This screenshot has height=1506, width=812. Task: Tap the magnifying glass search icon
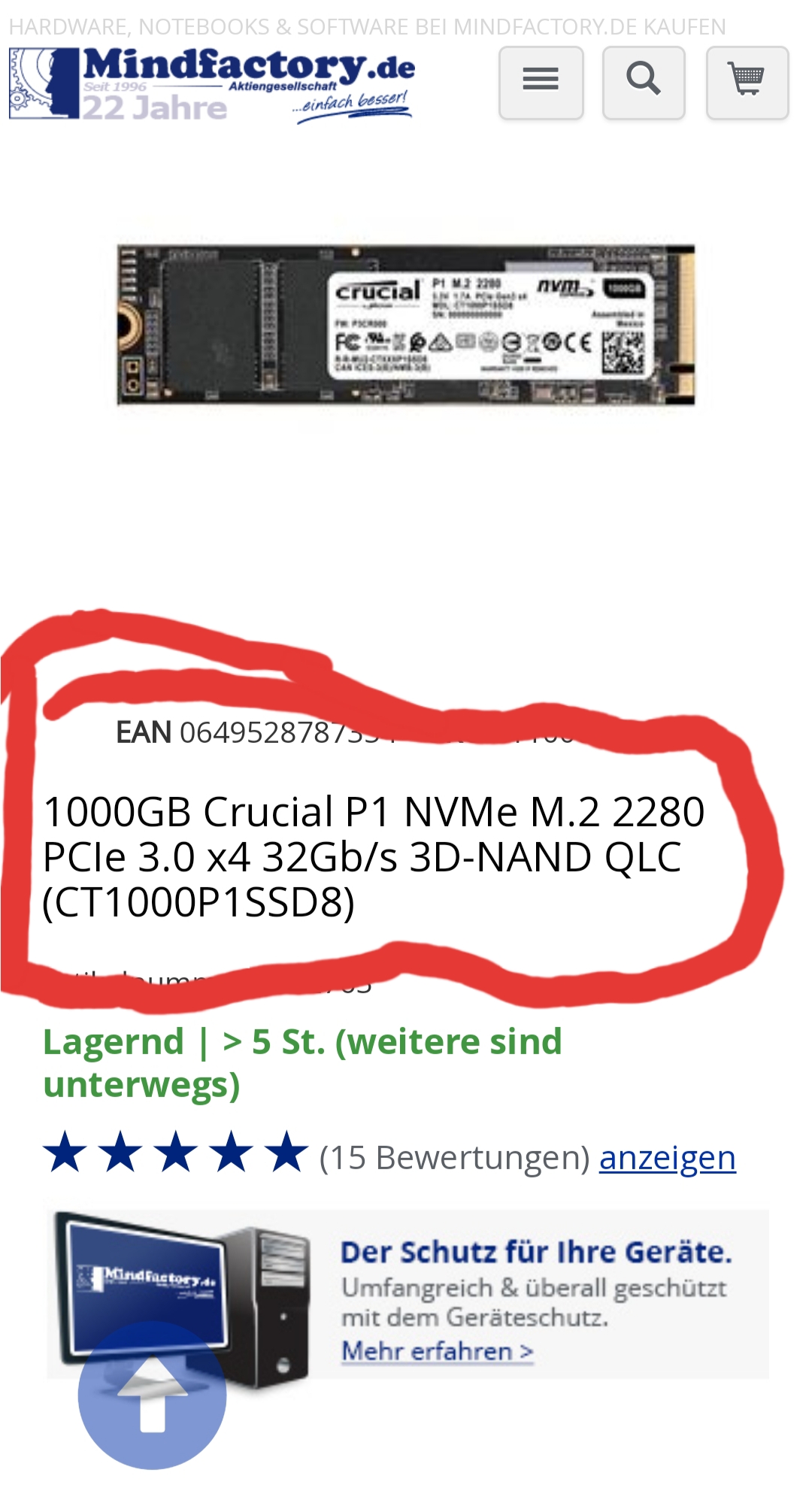click(x=644, y=83)
